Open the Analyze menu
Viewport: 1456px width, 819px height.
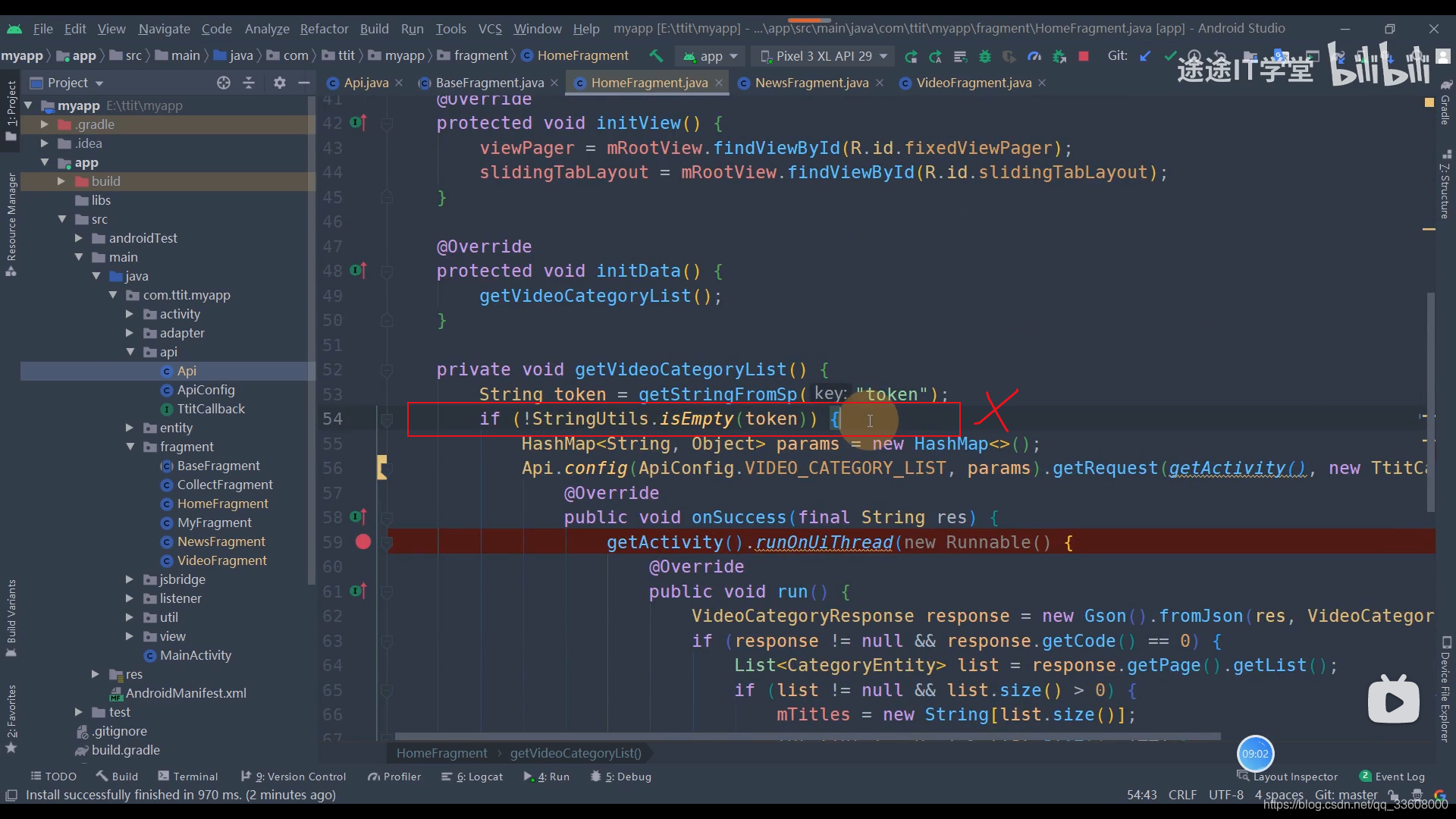(267, 29)
